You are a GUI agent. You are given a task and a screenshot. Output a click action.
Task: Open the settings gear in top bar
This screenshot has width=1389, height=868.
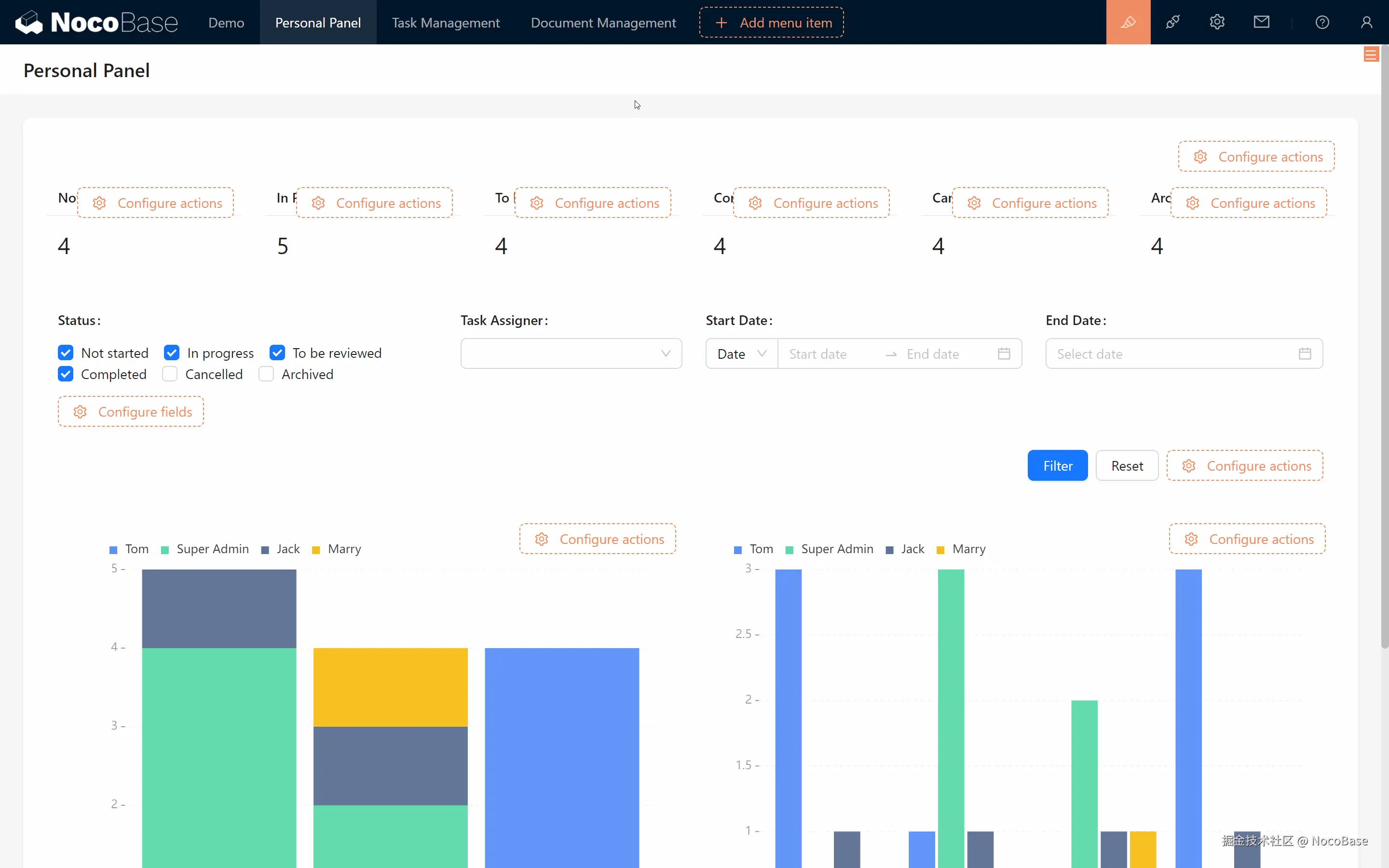[1217, 22]
